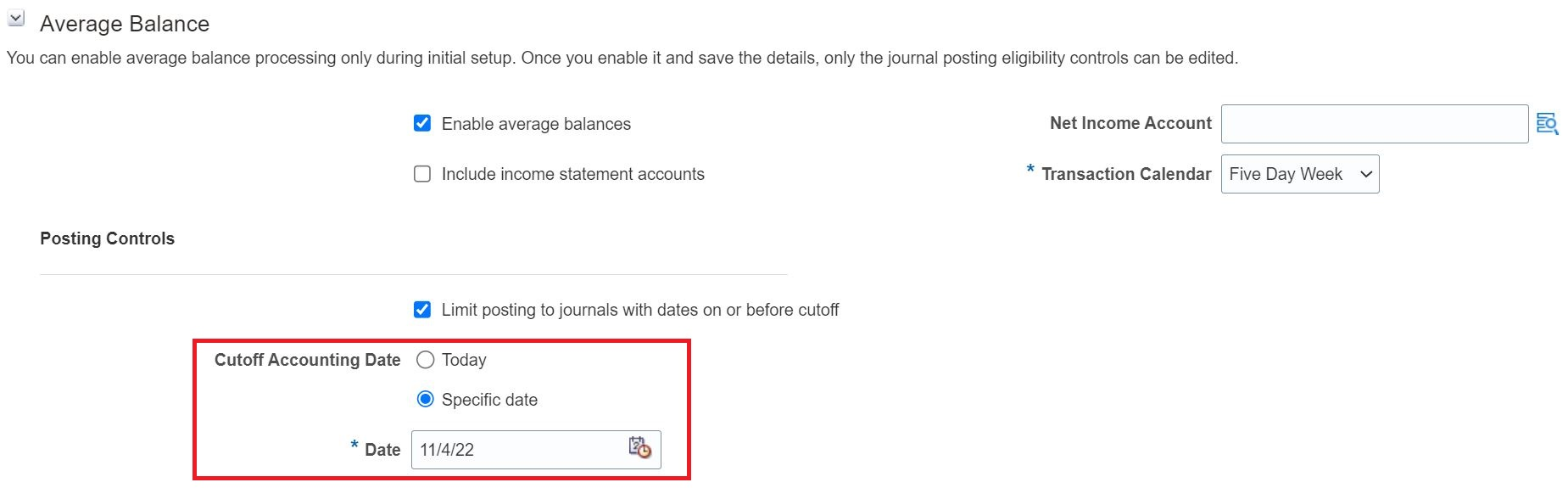Click the Net Income Account label
The height and width of the screenshot is (488, 1568).
click(1130, 123)
